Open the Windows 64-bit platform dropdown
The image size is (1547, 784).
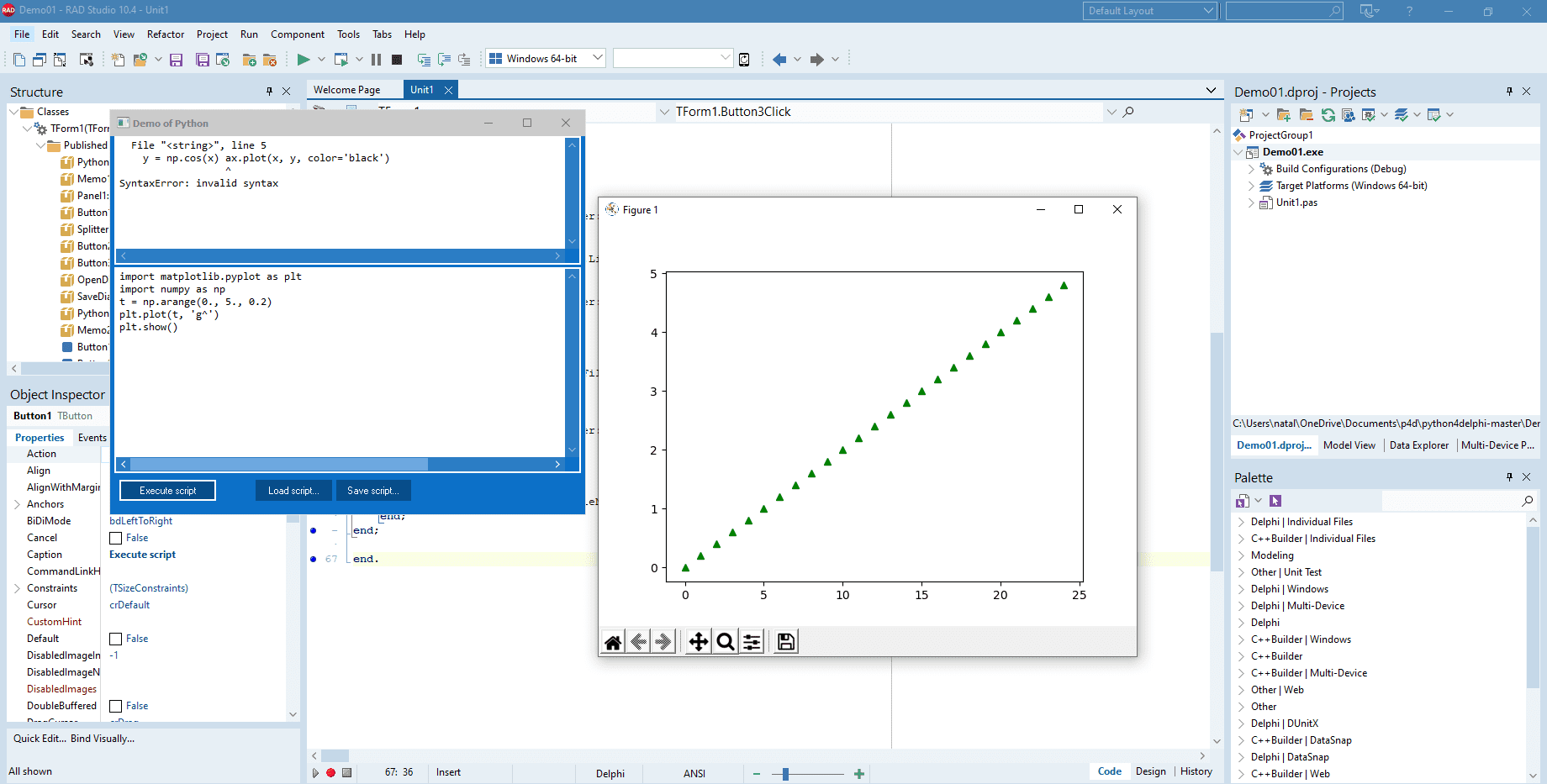[x=596, y=57]
